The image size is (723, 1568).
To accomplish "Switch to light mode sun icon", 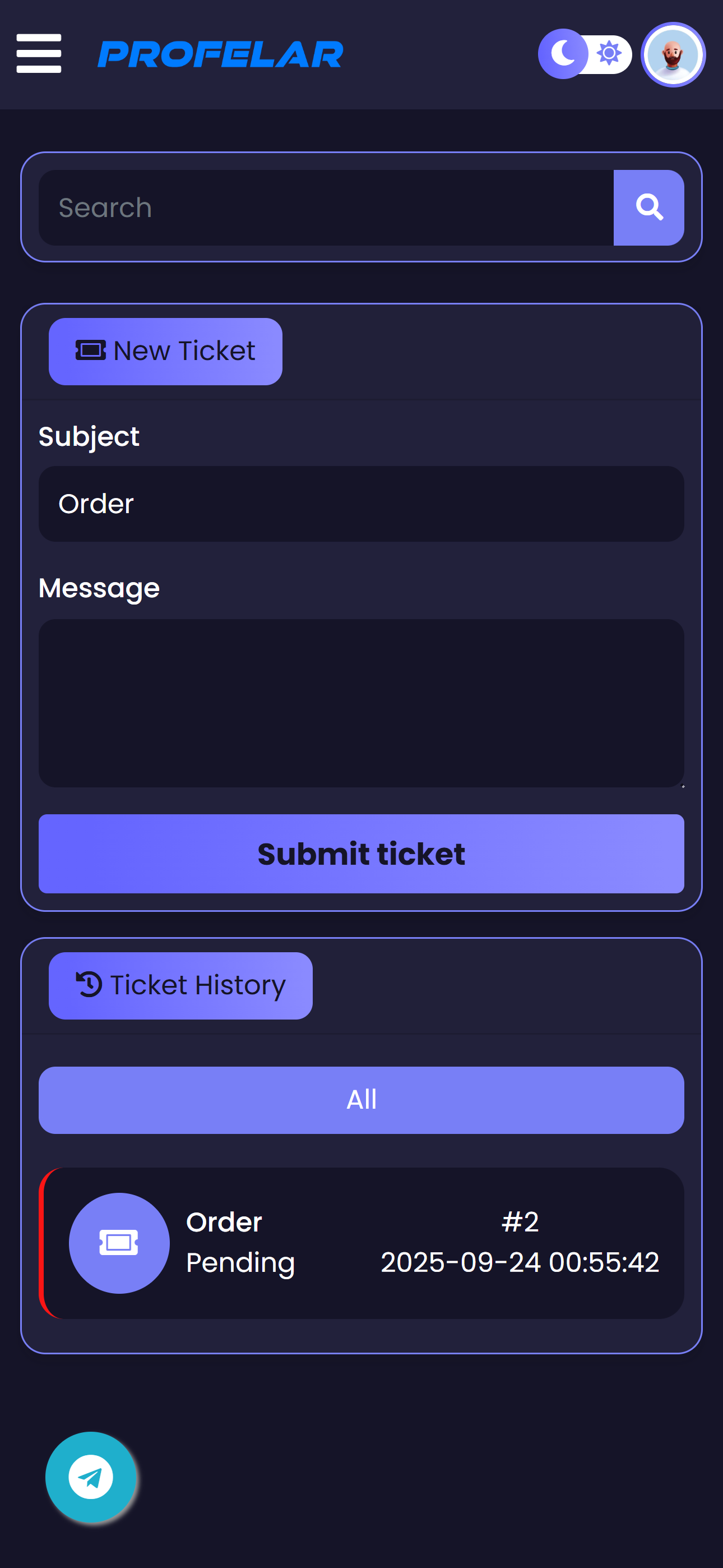I will [609, 54].
